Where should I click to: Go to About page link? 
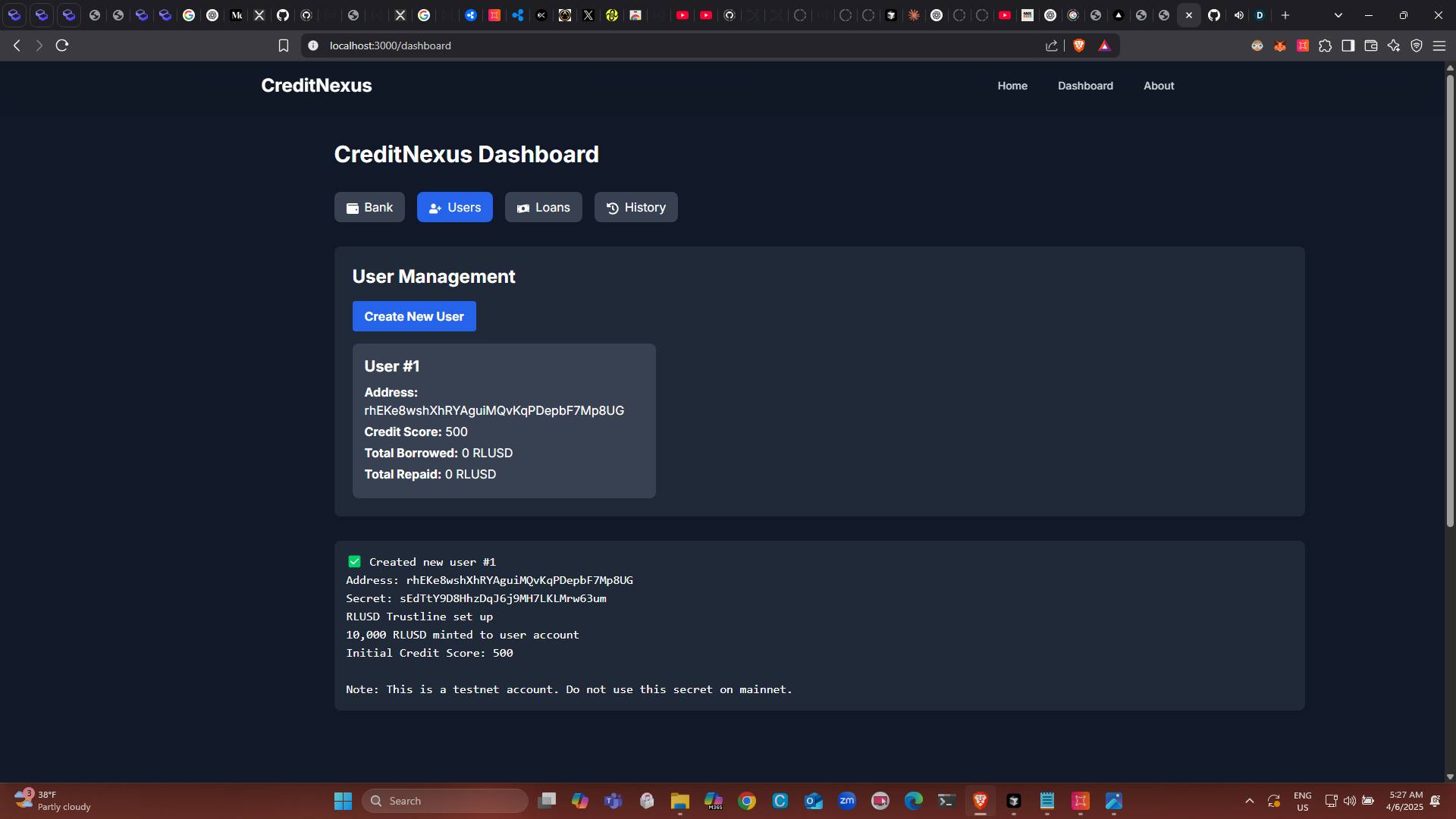tap(1159, 86)
